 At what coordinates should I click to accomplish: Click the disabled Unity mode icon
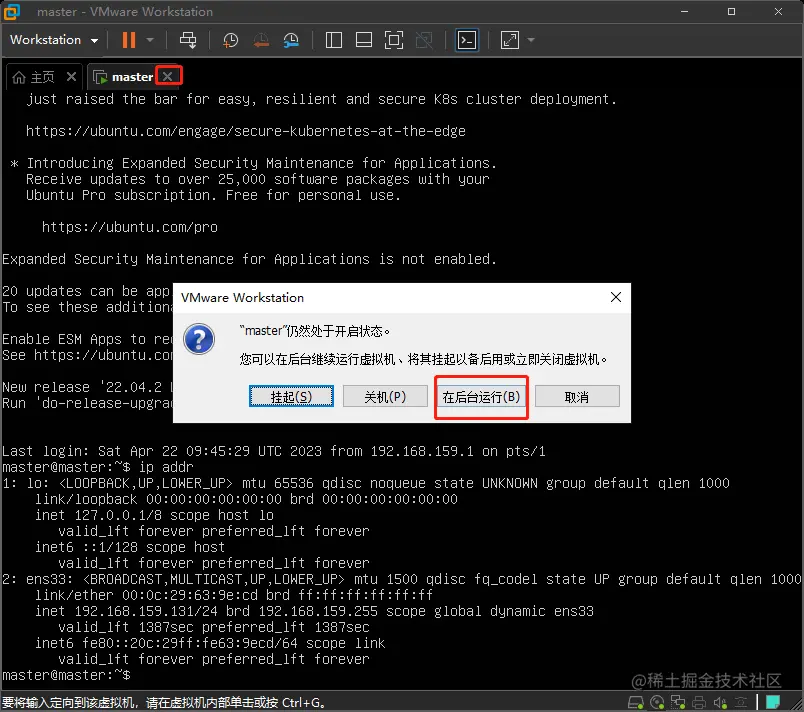[x=424, y=40]
